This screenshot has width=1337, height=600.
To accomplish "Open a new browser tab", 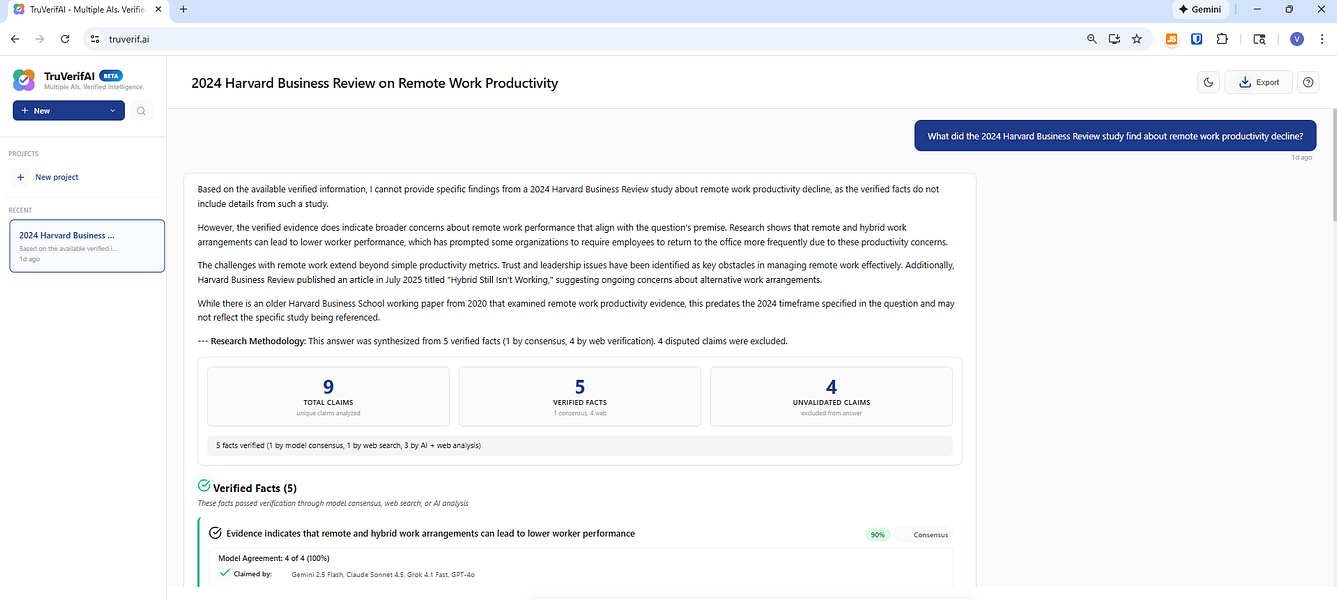I will (183, 9).
